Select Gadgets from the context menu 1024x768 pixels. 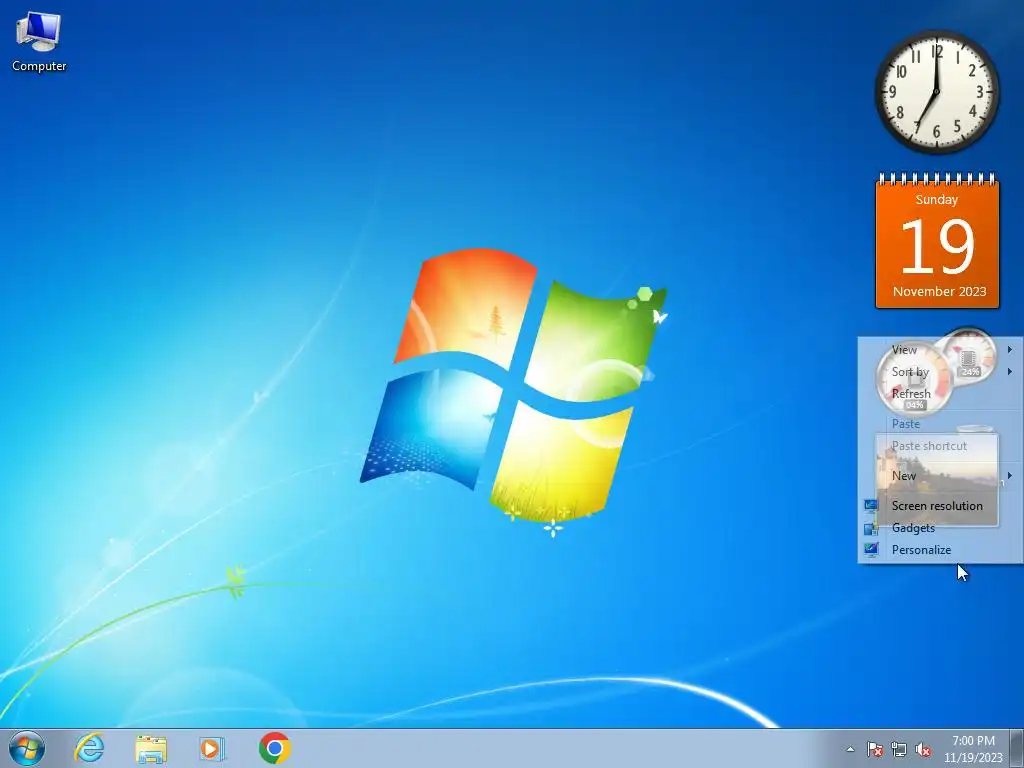[940, 528]
